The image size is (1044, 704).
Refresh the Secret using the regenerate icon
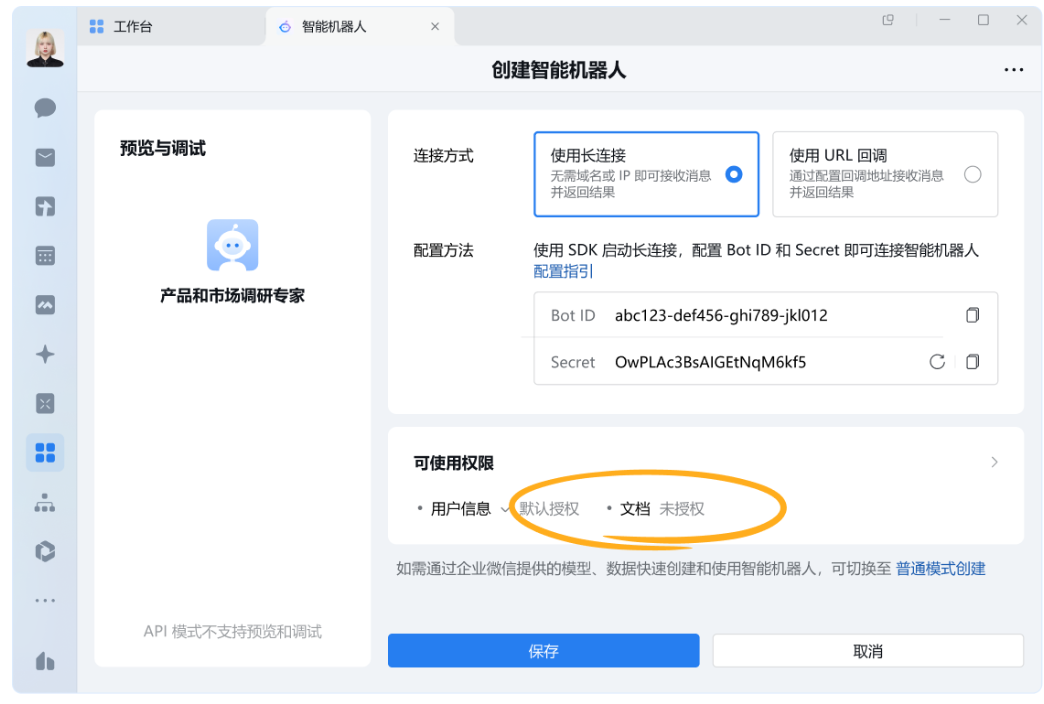click(937, 362)
